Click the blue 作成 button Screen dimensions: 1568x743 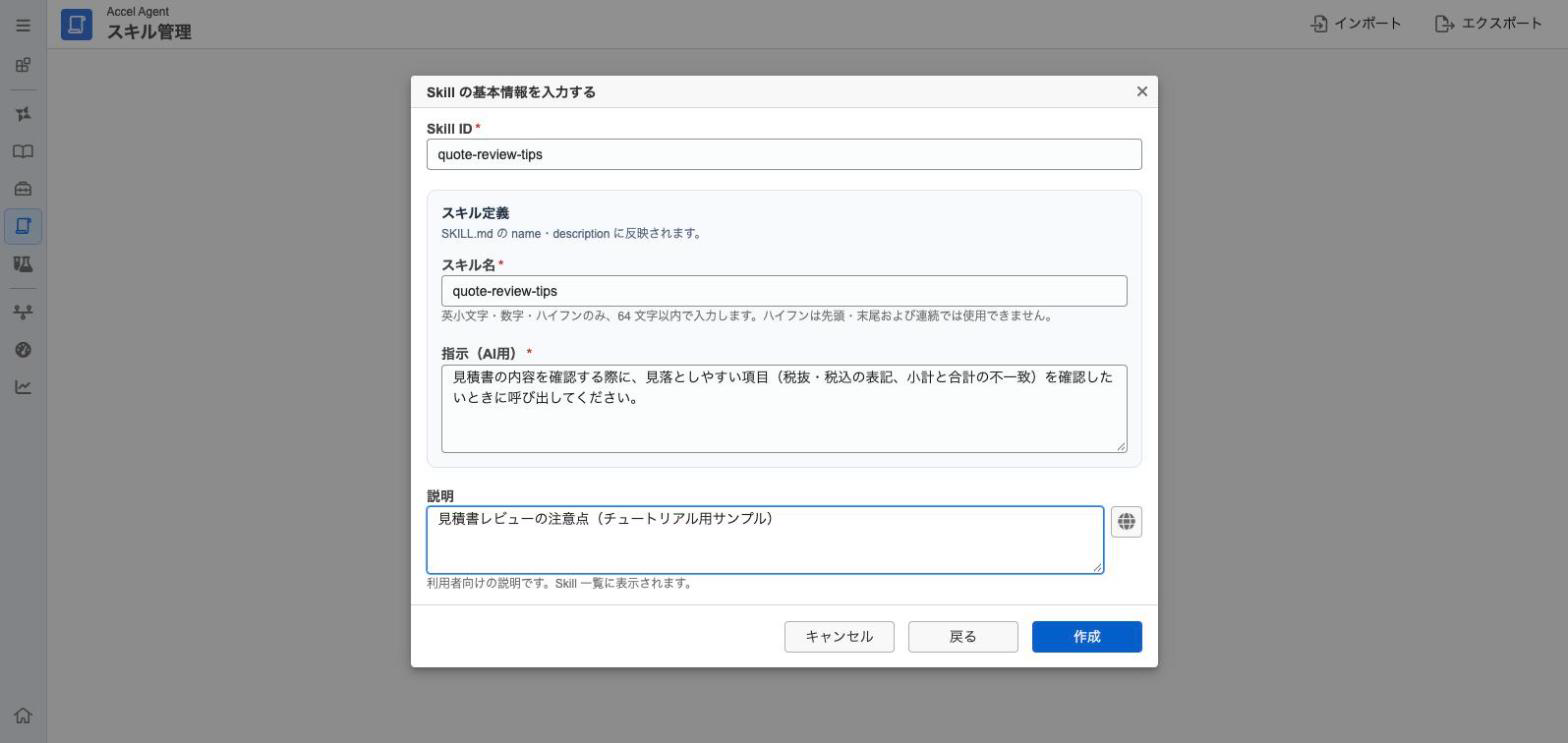[x=1087, y=637]
